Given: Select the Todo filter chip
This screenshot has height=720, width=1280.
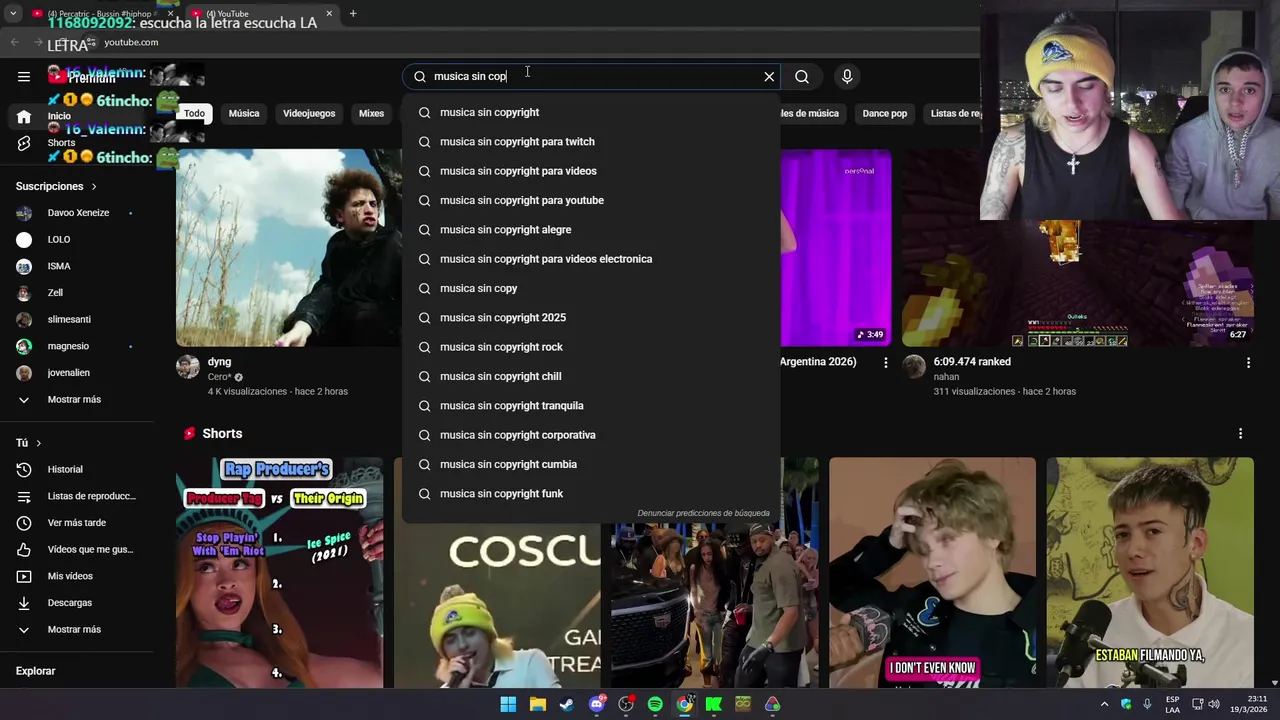Looking at the screenshot, I should point(194,114).
